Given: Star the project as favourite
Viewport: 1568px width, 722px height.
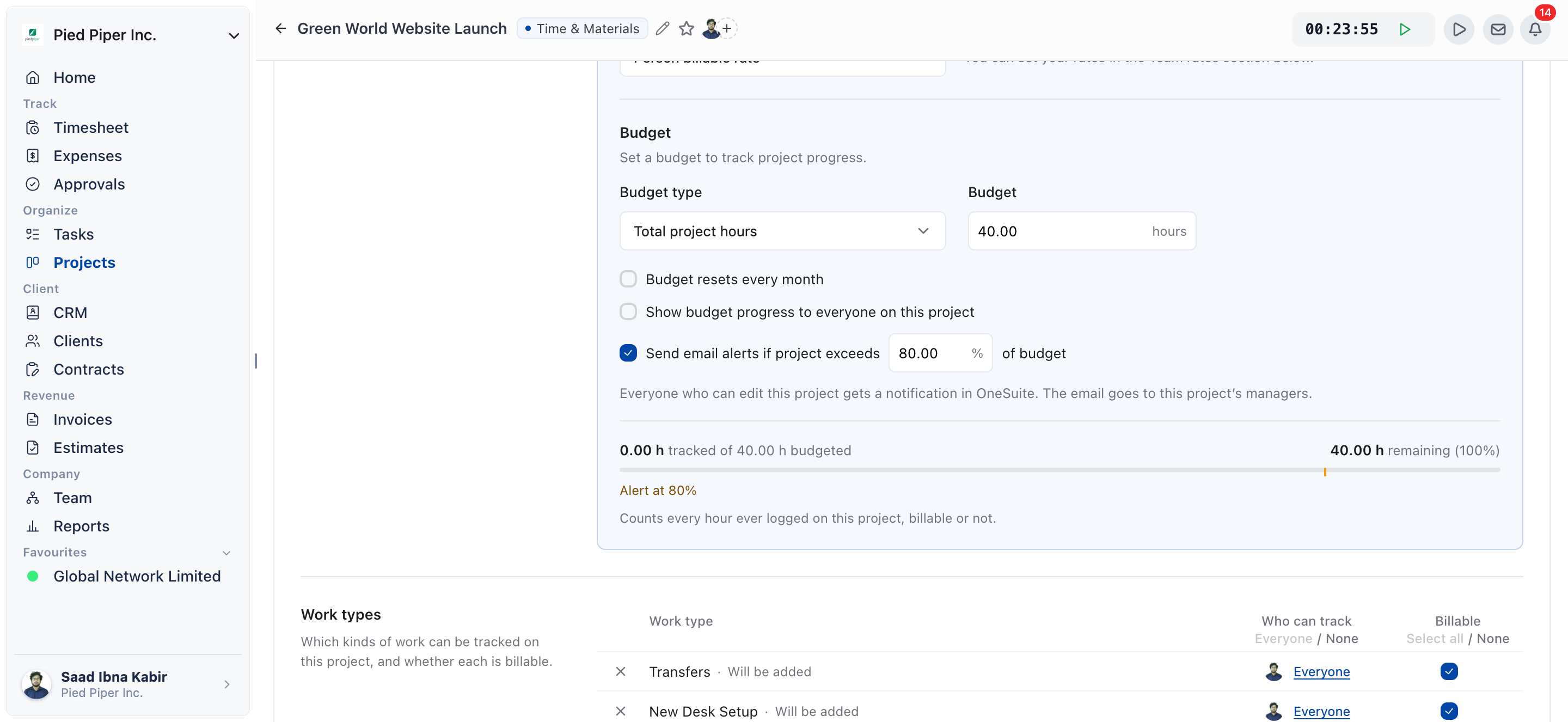Looking at the screenshot, I should pos(686,29).
